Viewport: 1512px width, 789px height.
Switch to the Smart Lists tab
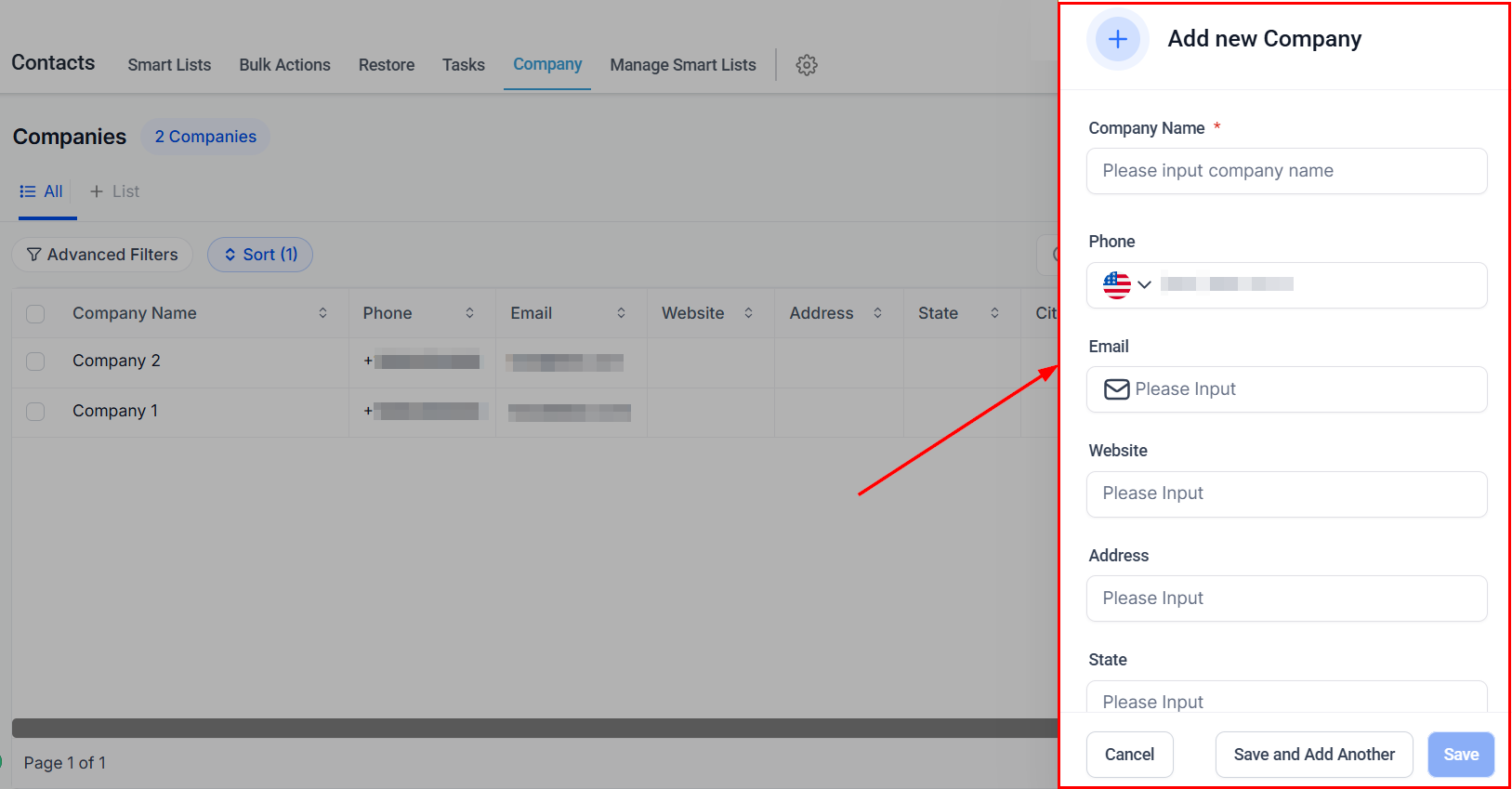(169, 65)
